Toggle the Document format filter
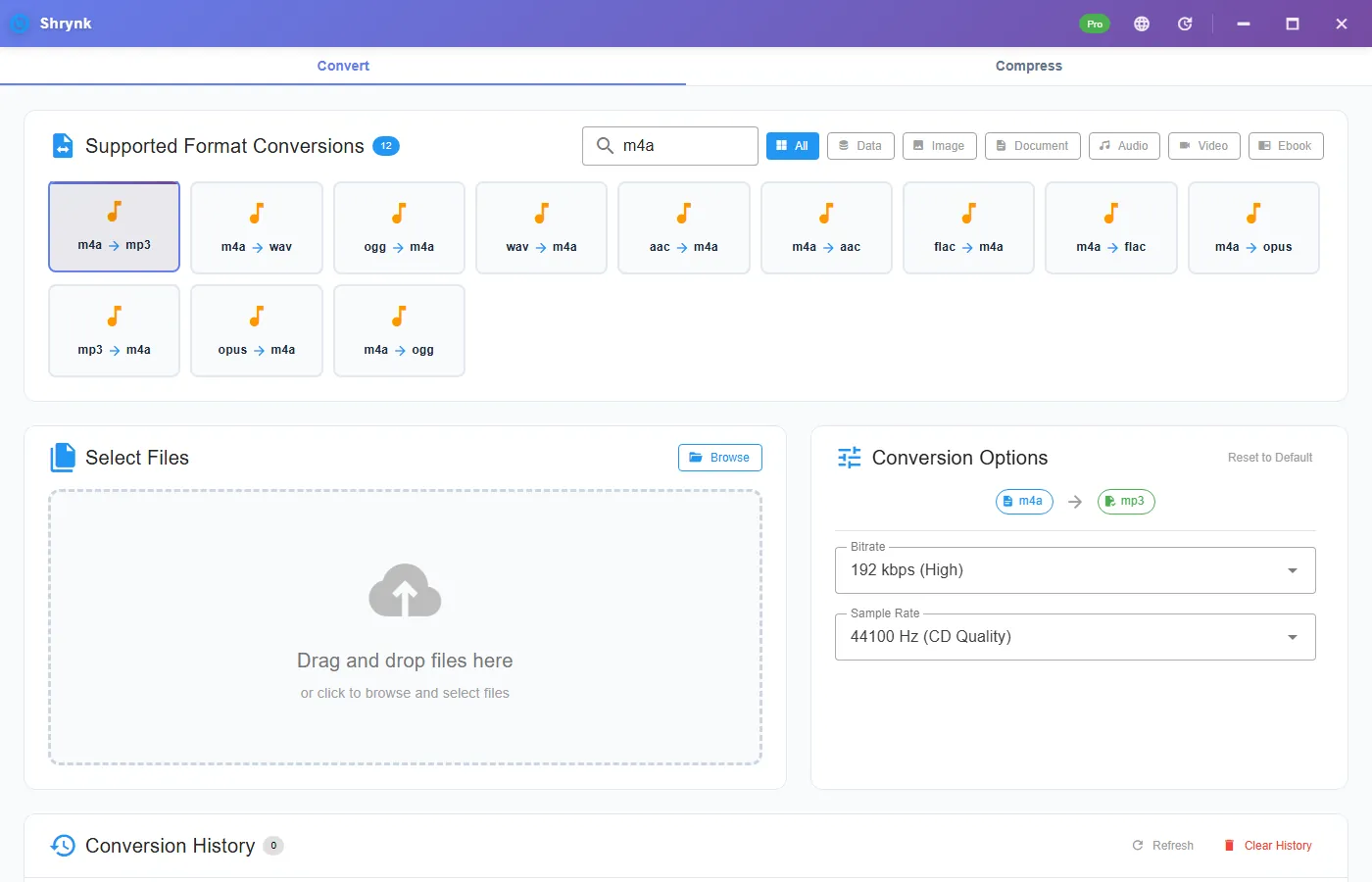This screenshot has height=882, width=1372. pyautogui.click(x=1033, y=146)
